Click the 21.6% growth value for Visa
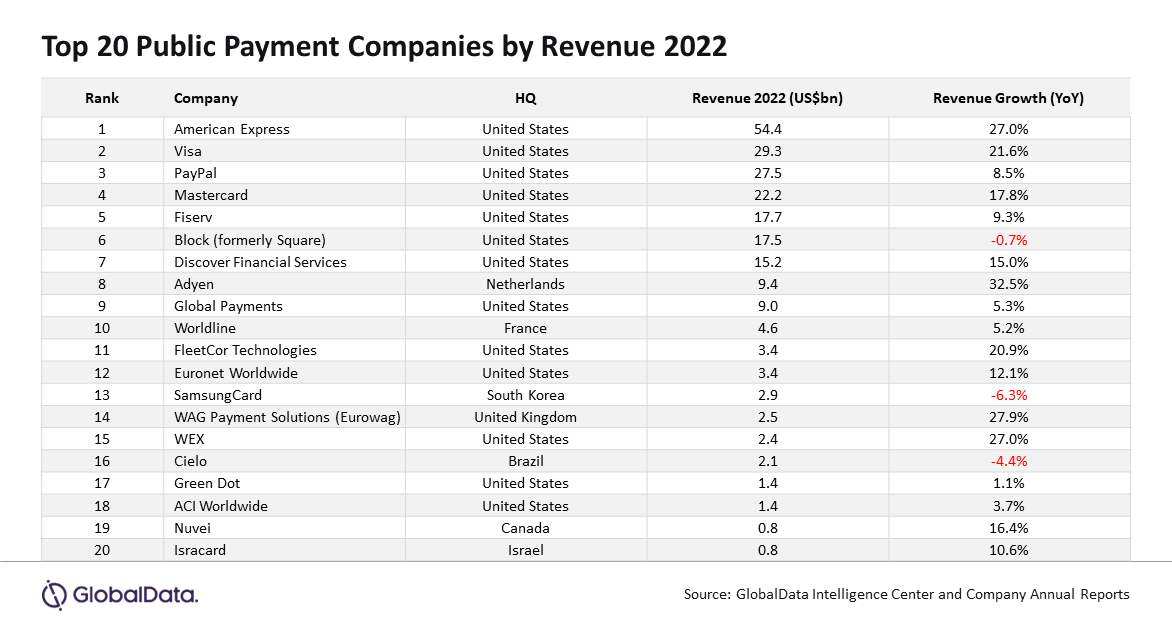 coord(1009,151)
